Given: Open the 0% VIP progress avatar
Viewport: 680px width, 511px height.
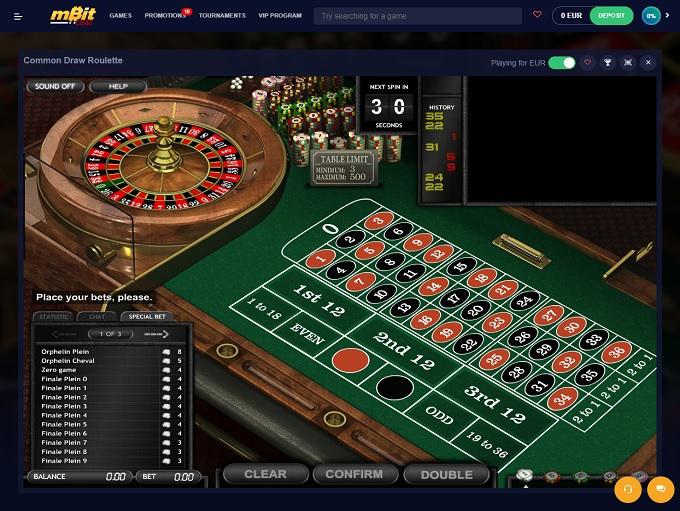Looking at the screenshot, I should [651, 16].
